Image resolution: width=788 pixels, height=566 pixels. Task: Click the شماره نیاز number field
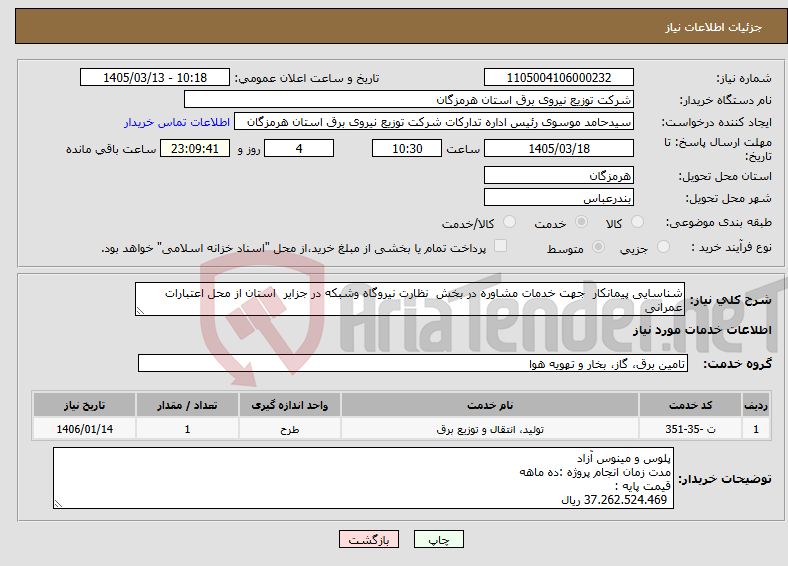[x=558, y=77]
